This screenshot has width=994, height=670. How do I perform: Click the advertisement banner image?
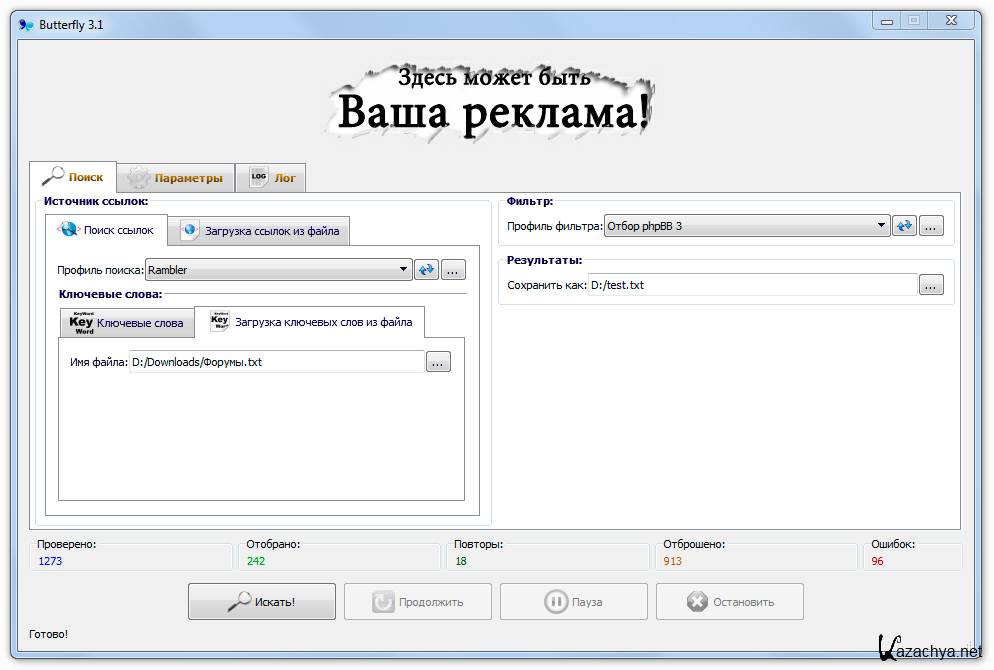(x=493, y=102)
